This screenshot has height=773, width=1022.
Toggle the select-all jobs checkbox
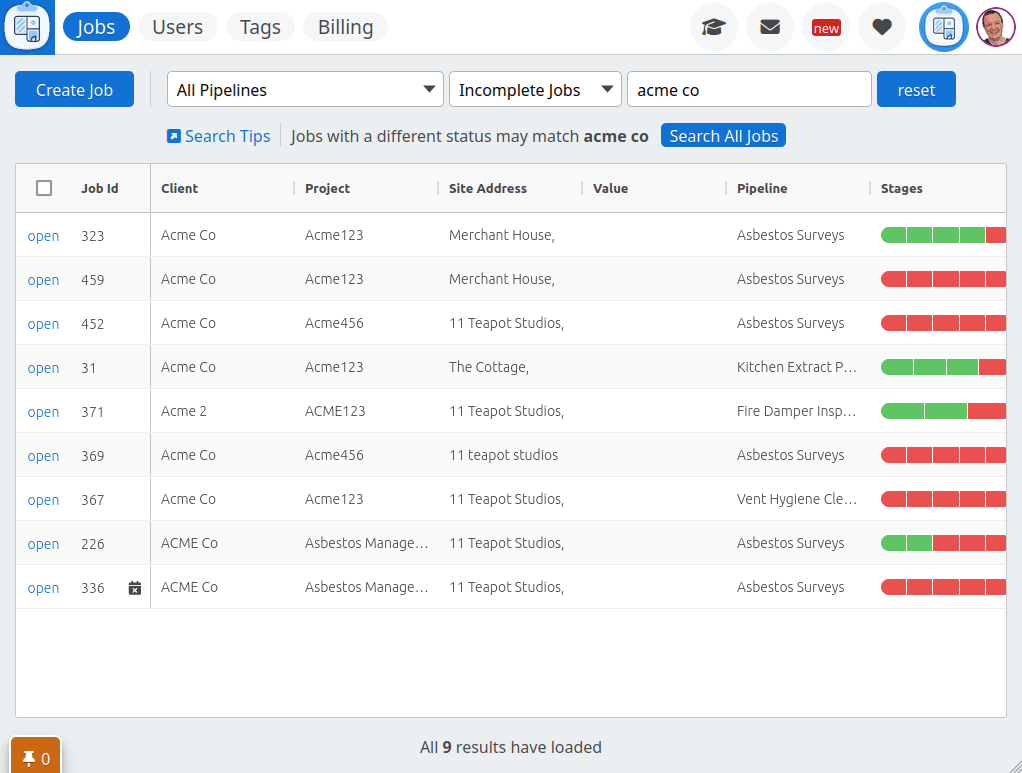(44, 188)
